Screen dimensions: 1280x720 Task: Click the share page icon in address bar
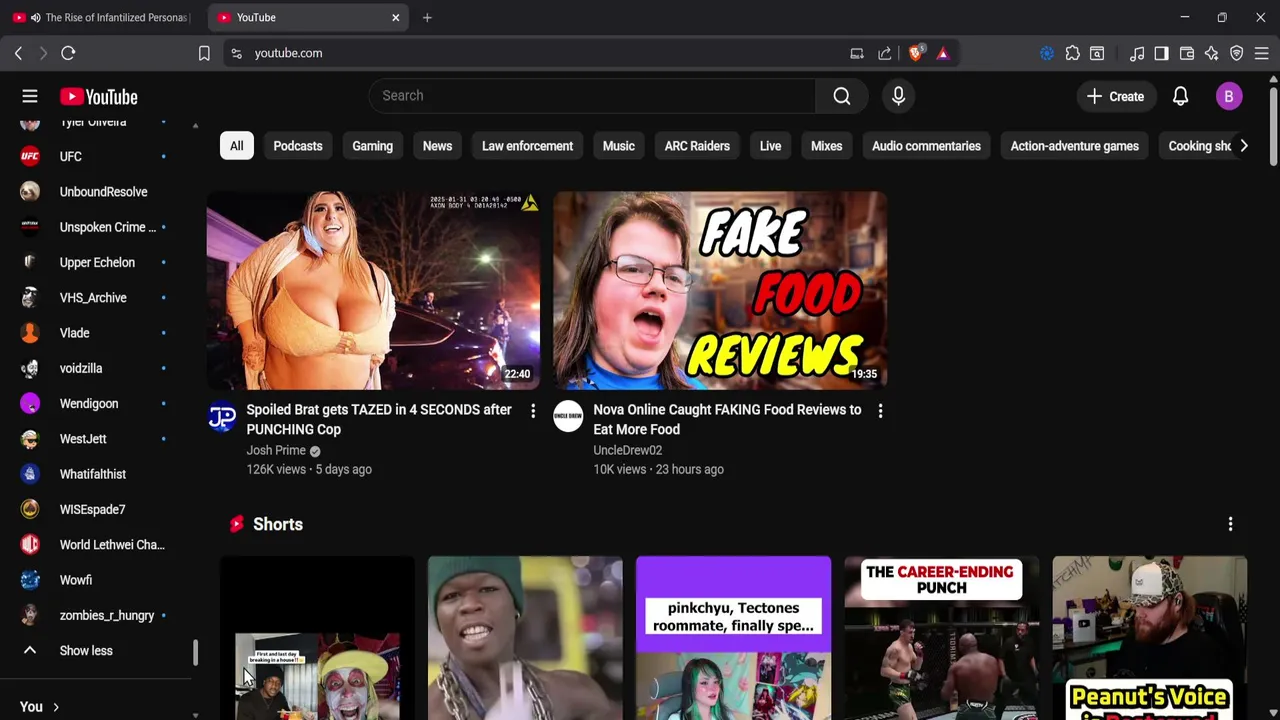pyautogui.click(x=885, y=53)
